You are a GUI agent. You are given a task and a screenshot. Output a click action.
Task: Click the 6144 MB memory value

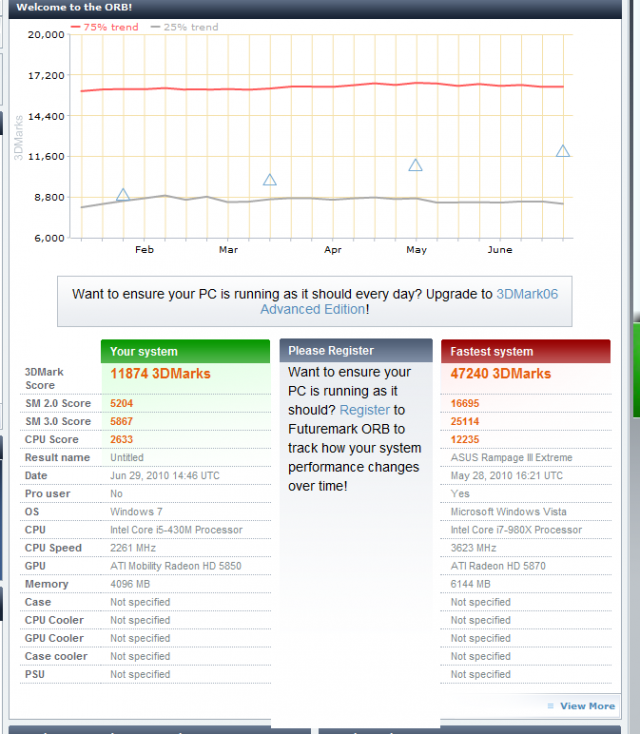pyautogui.click(x=470, y=584)
